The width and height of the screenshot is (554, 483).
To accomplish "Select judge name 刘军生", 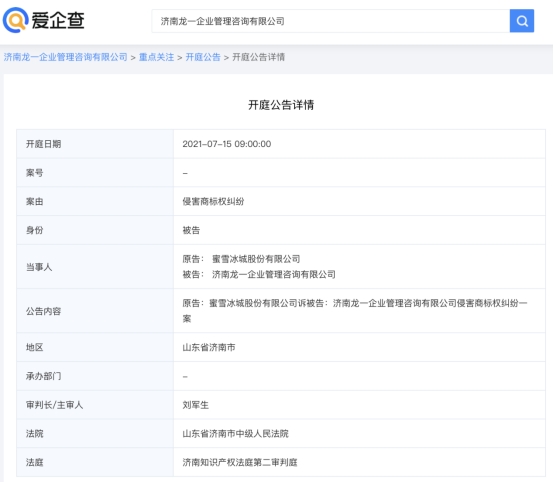I will pos(196,405).
